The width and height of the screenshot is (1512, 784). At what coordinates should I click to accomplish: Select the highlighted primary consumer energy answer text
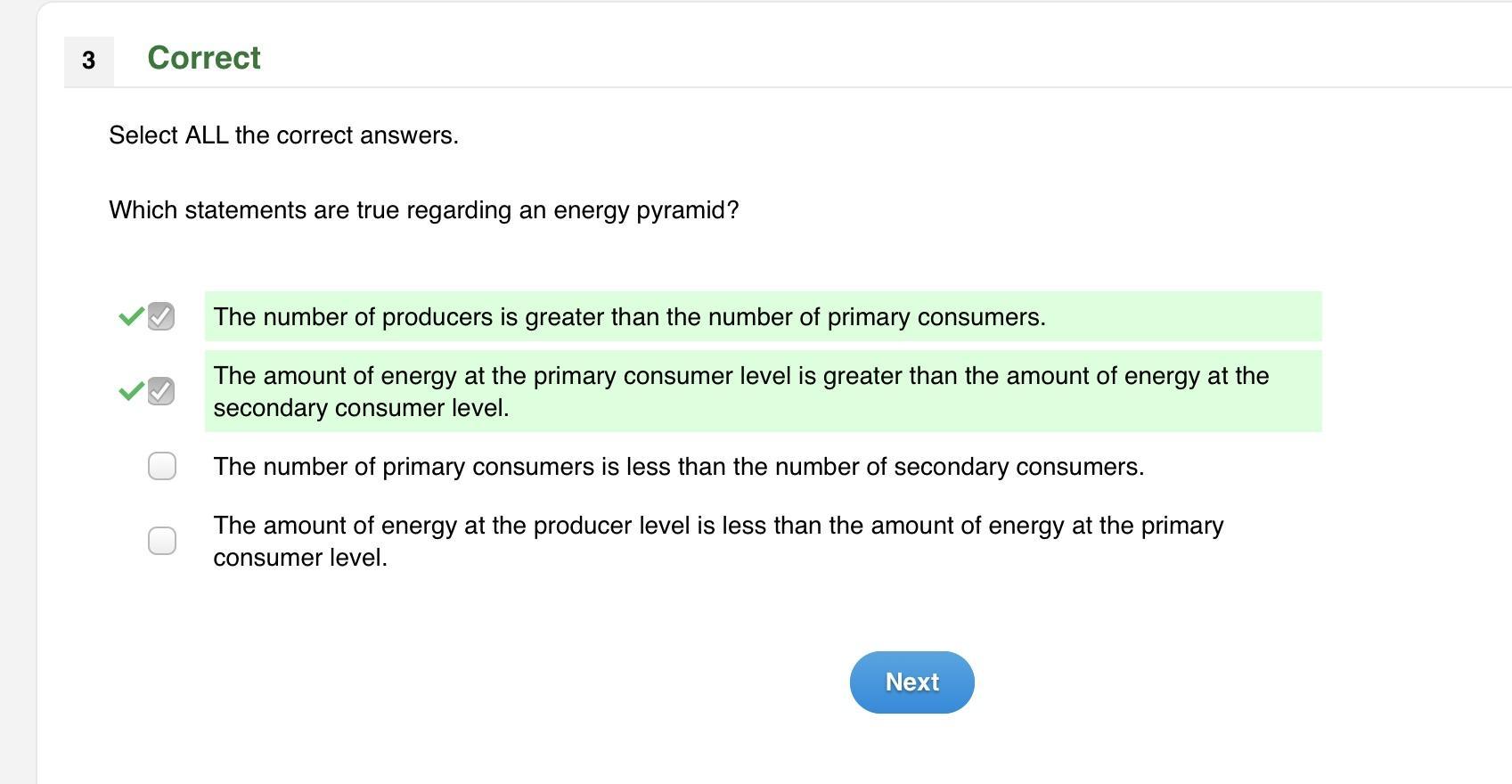pos(740,376)
